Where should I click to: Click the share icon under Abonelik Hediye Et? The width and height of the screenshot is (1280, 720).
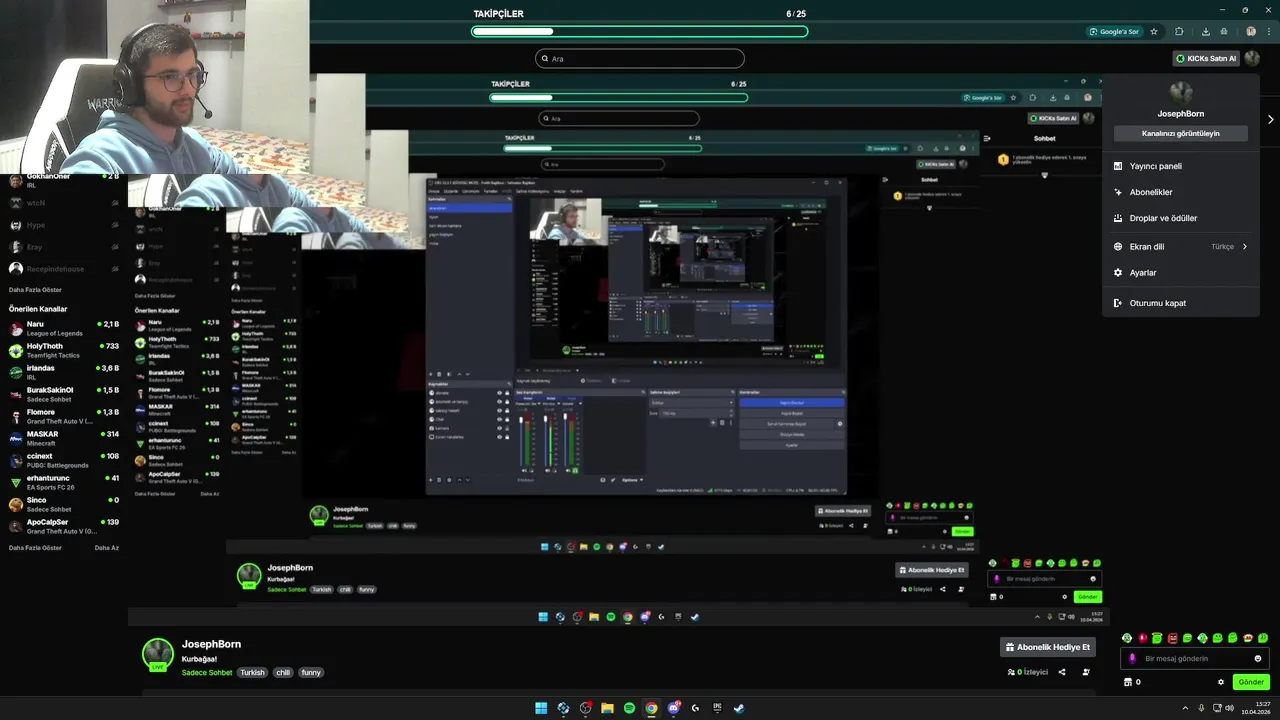coord(1062,672)
